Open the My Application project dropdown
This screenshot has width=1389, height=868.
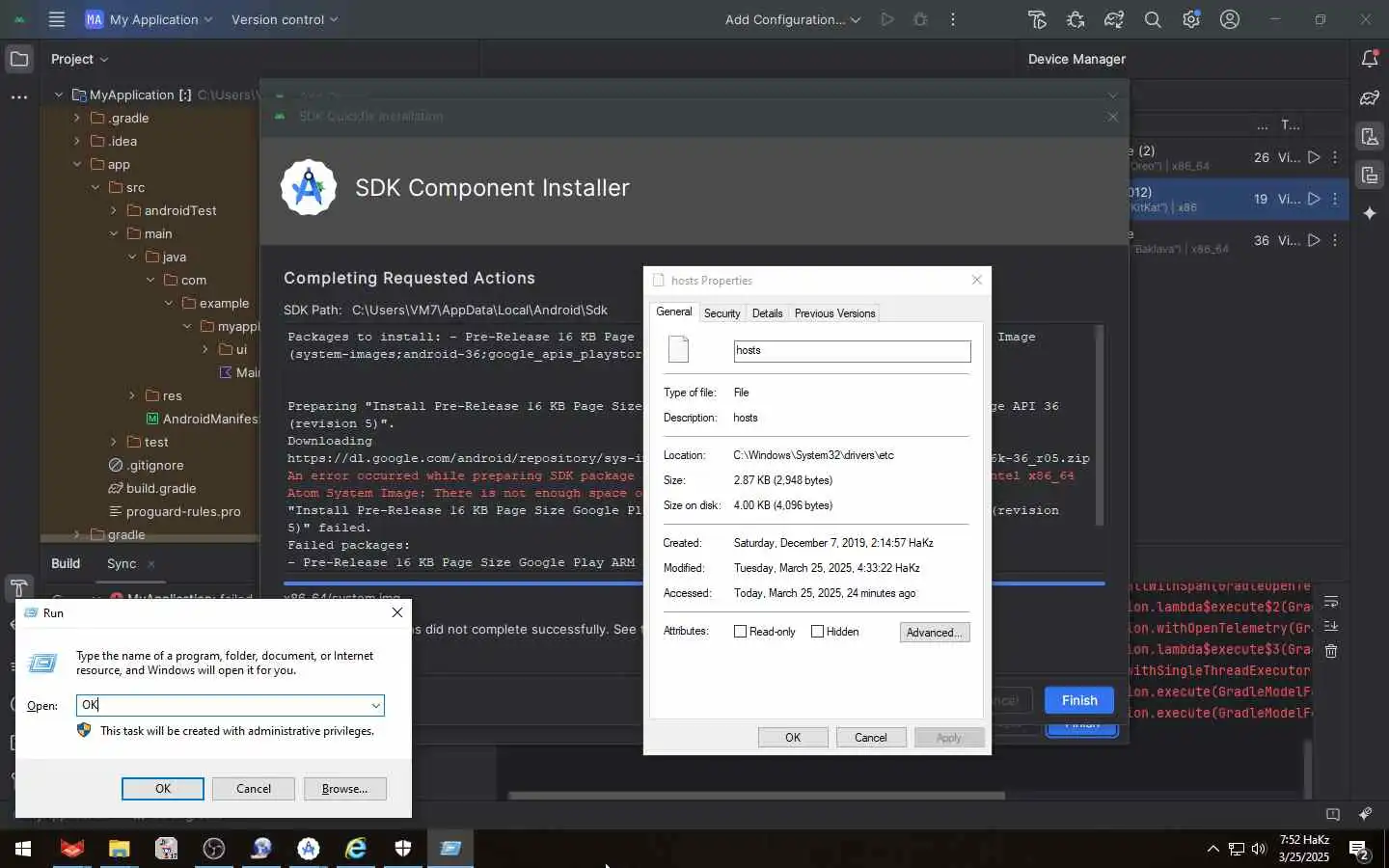click(x=150, y=19)
